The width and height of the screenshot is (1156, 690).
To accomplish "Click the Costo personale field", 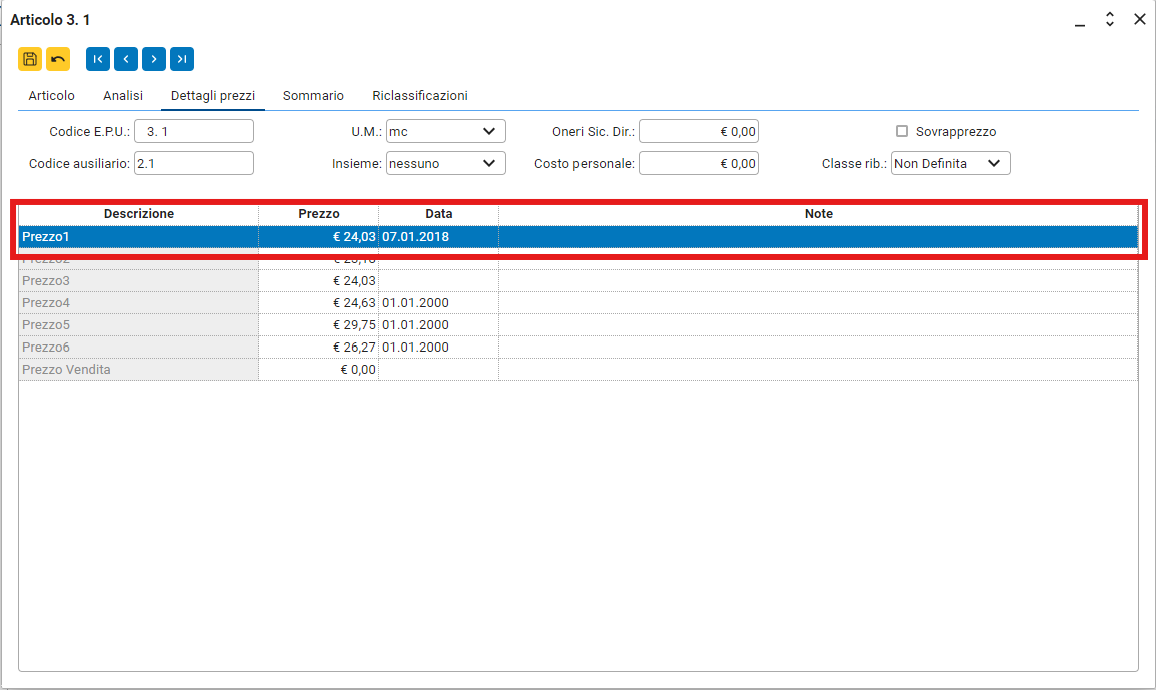I will coord(698,163).
